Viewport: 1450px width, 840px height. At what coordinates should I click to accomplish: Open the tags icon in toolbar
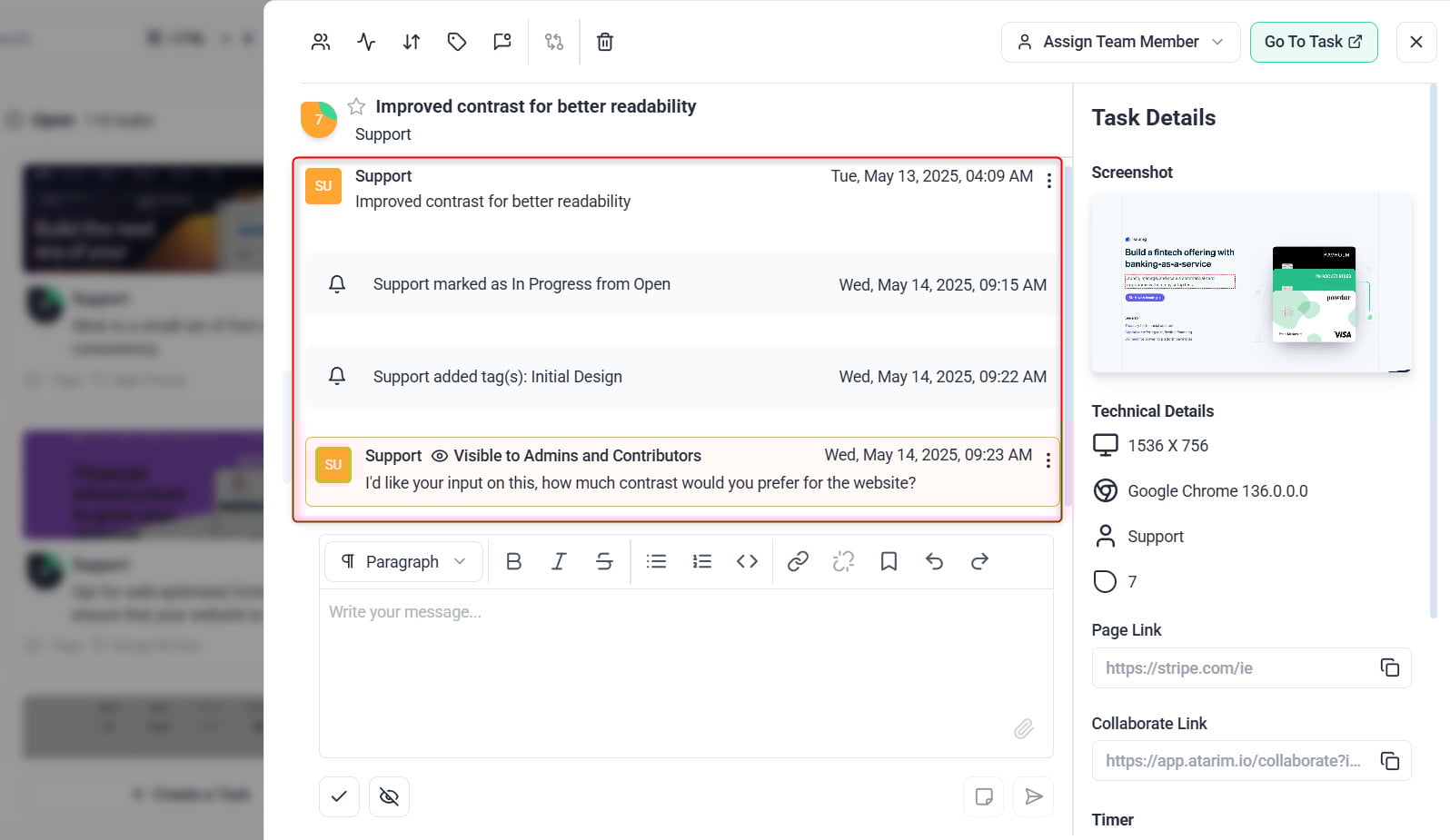457,42
